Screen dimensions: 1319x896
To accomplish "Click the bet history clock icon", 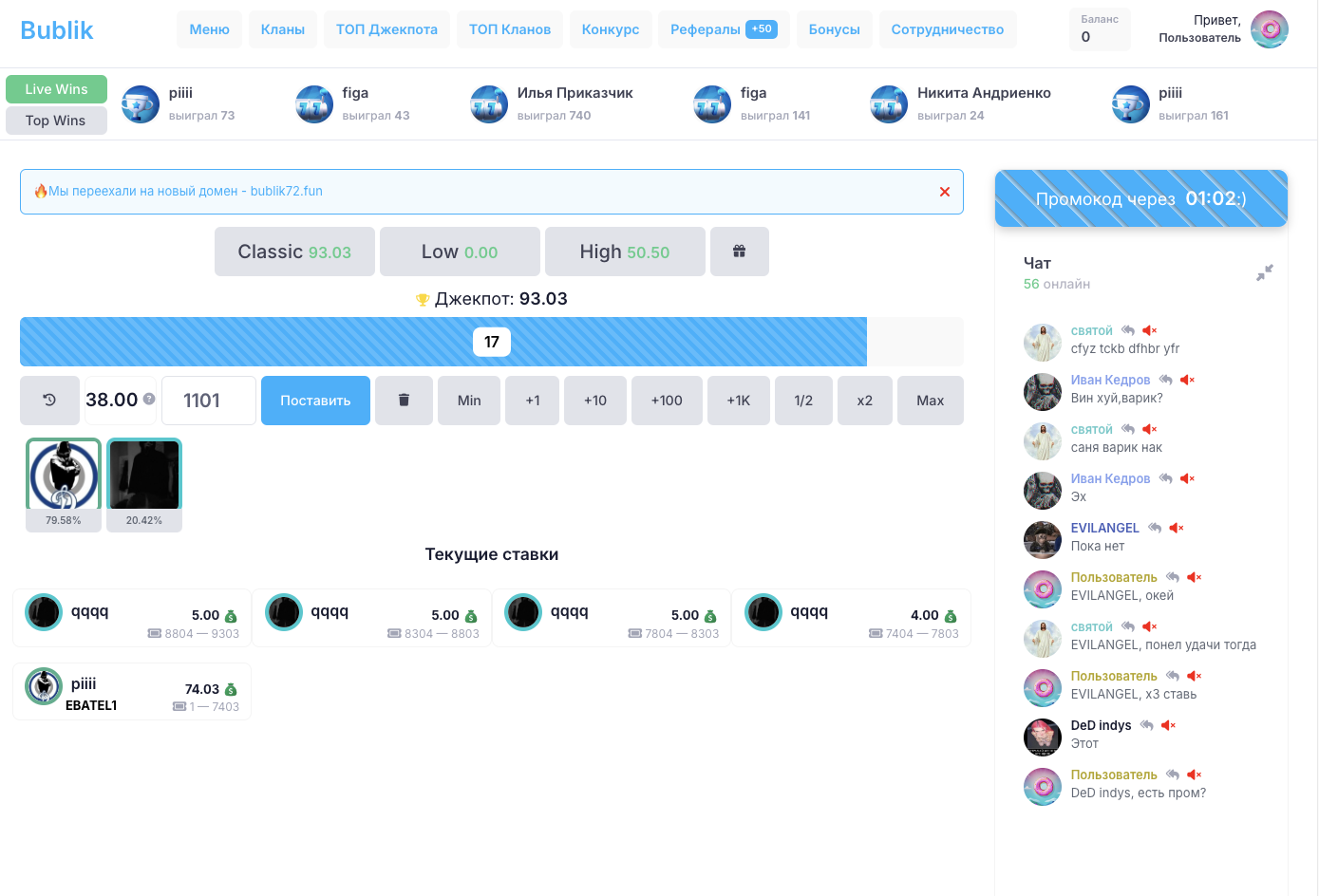I will tap(49, 401).
